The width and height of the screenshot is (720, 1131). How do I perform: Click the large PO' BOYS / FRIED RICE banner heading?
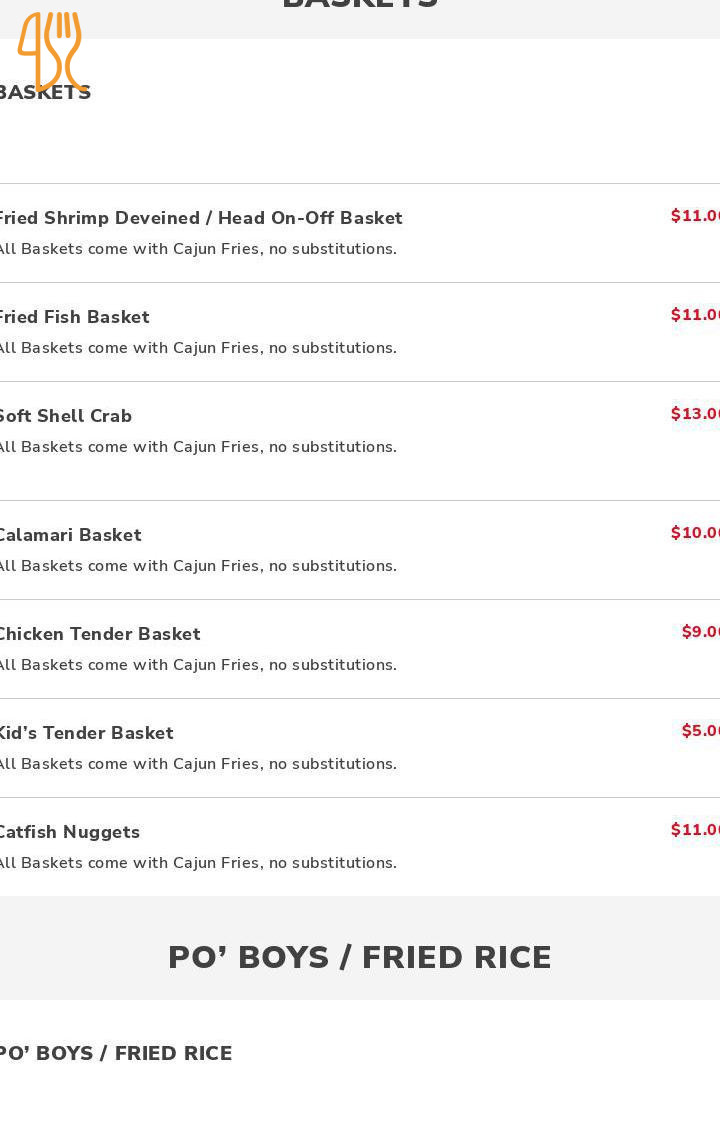pyautogui.click(x=360, y=957)
